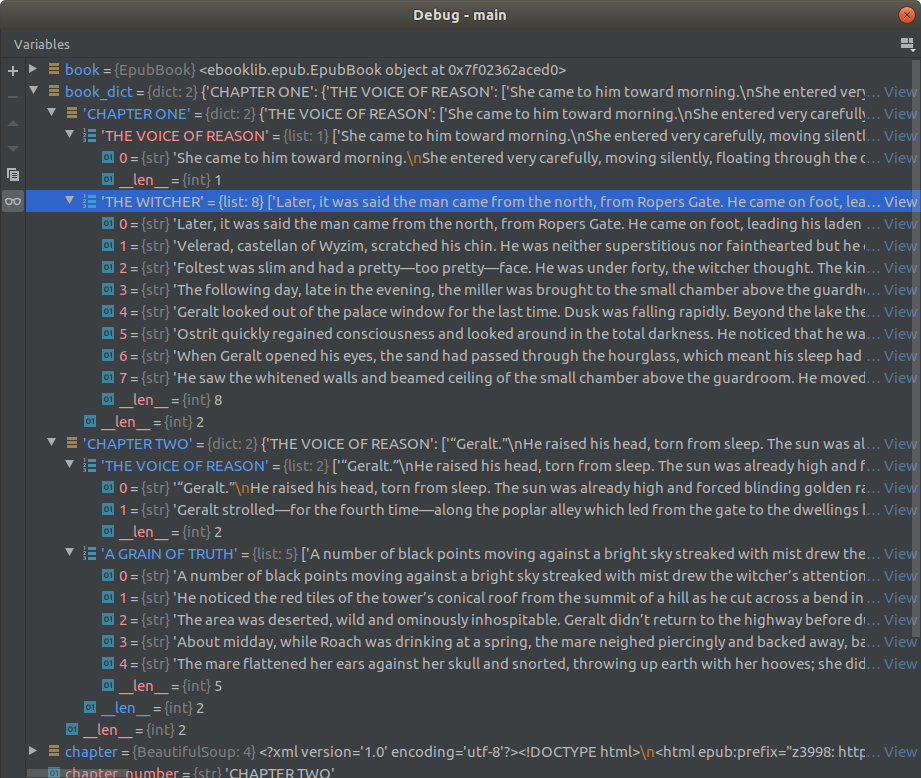Click the primitive icon beside 'Later, it was said' string
The width and height of the screenshot is (921, 778).
coord(107,223)
